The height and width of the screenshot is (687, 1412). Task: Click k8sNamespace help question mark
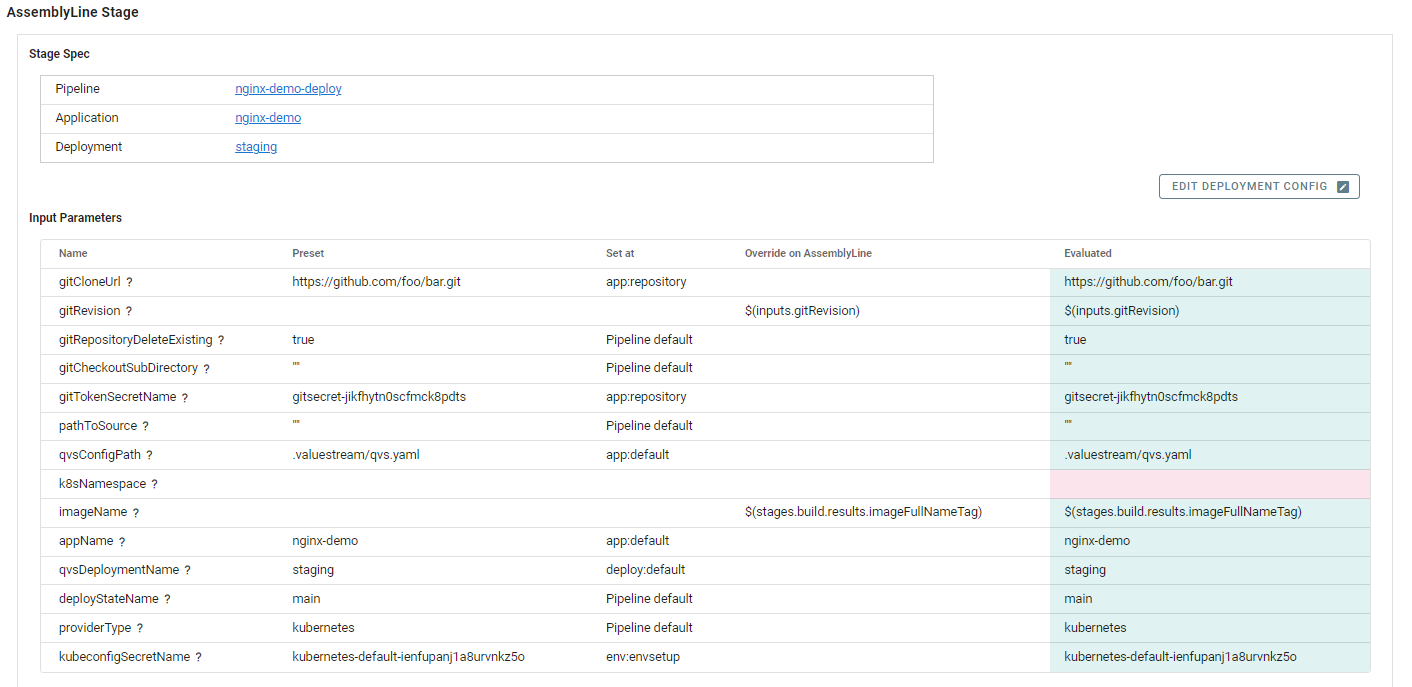click(x=155, y=485)
